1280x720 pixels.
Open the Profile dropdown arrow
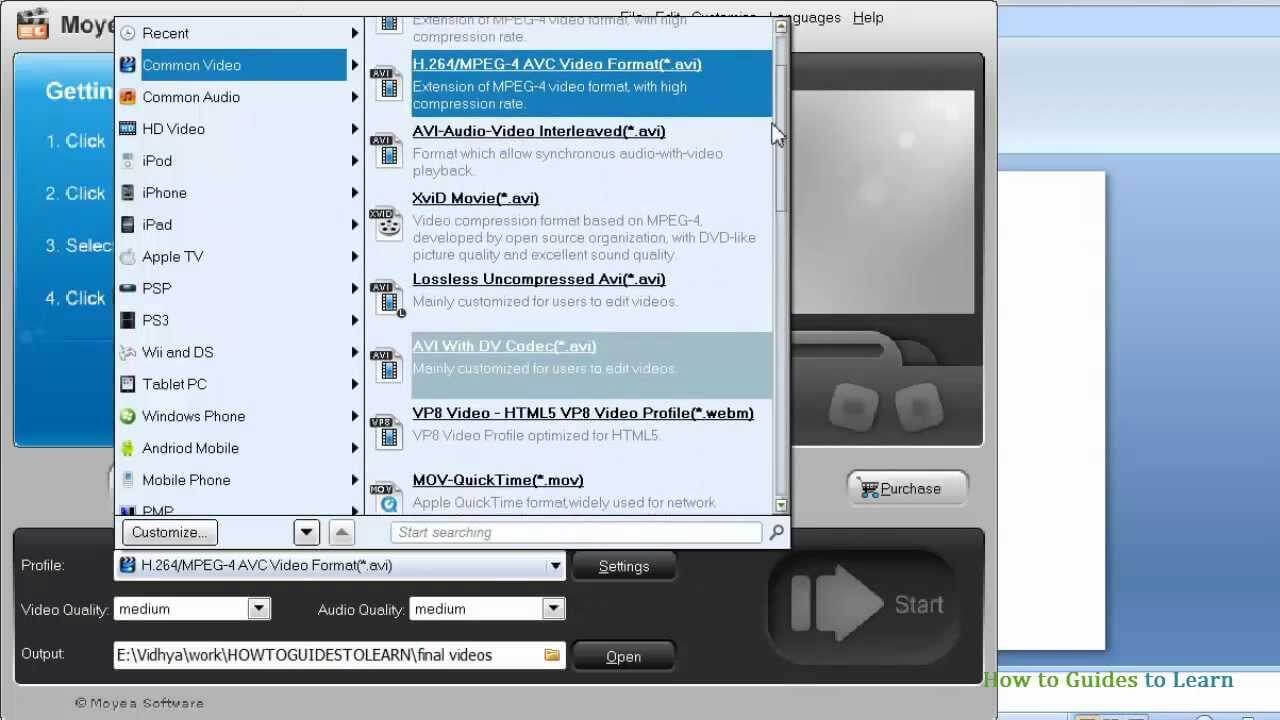(555, 566)
